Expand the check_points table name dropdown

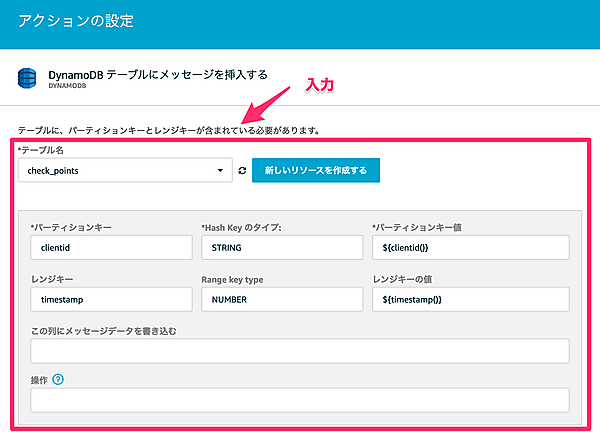pyautogui.click(x=125, y=171)
